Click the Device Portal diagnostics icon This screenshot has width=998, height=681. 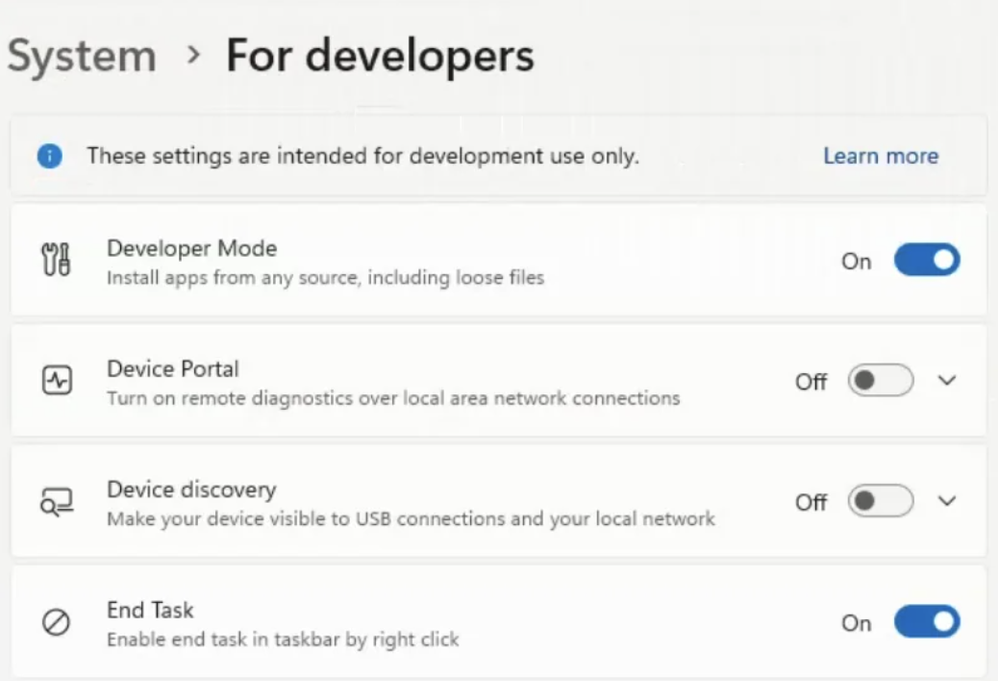tap(56, 381)
